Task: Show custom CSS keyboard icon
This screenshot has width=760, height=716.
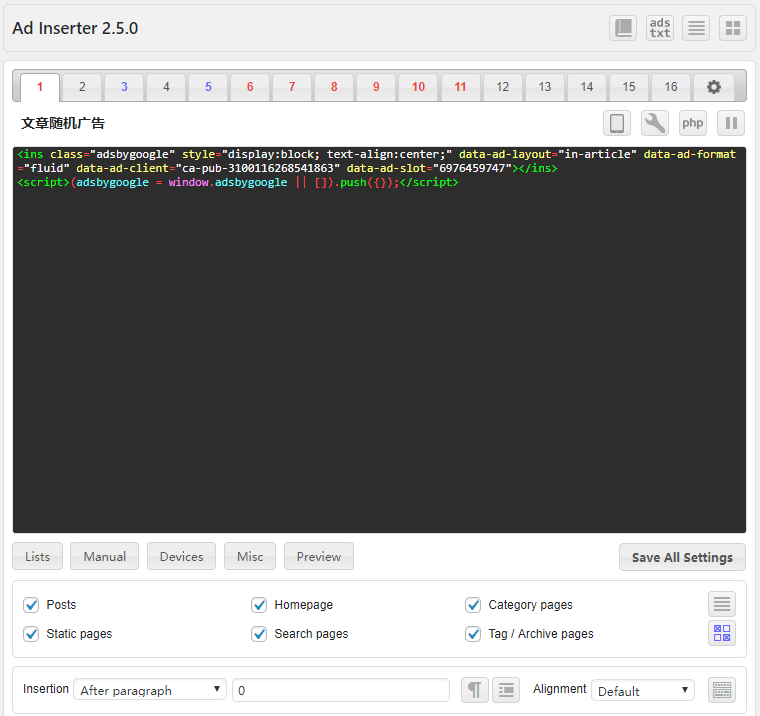Action: (722, 690)
